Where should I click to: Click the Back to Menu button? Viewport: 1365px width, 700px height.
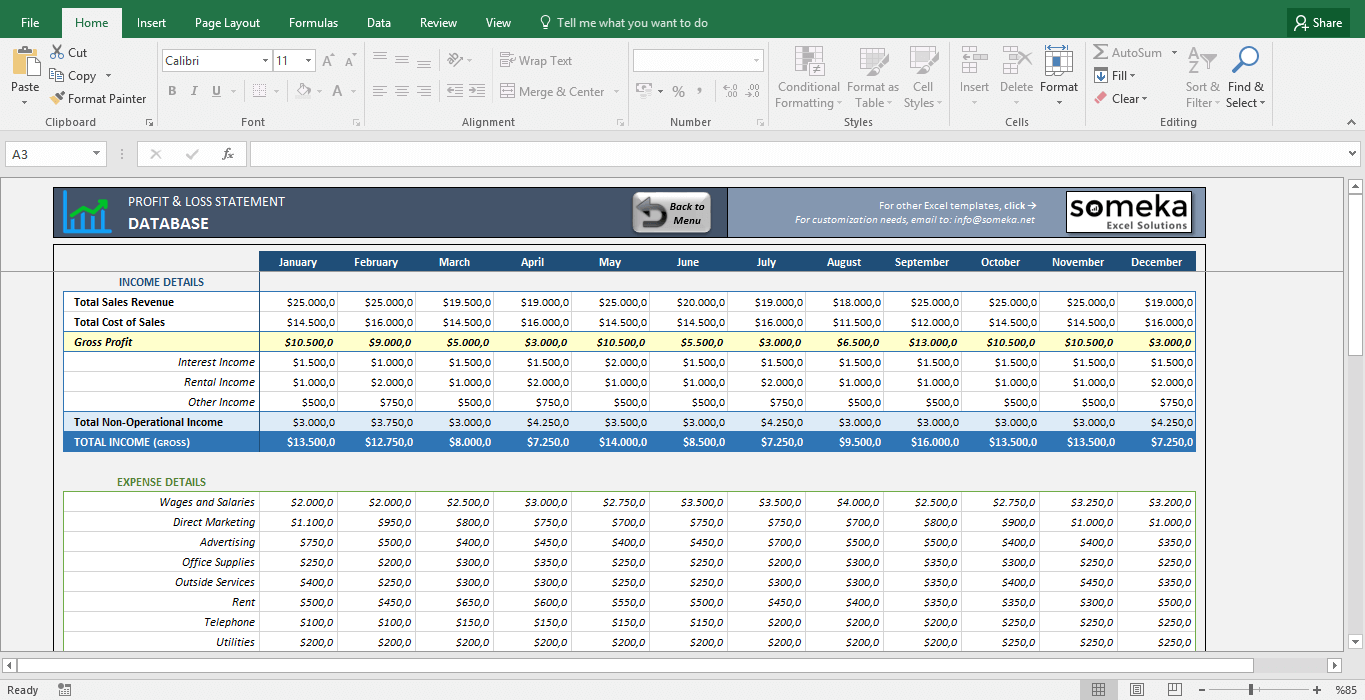(670, 212)
